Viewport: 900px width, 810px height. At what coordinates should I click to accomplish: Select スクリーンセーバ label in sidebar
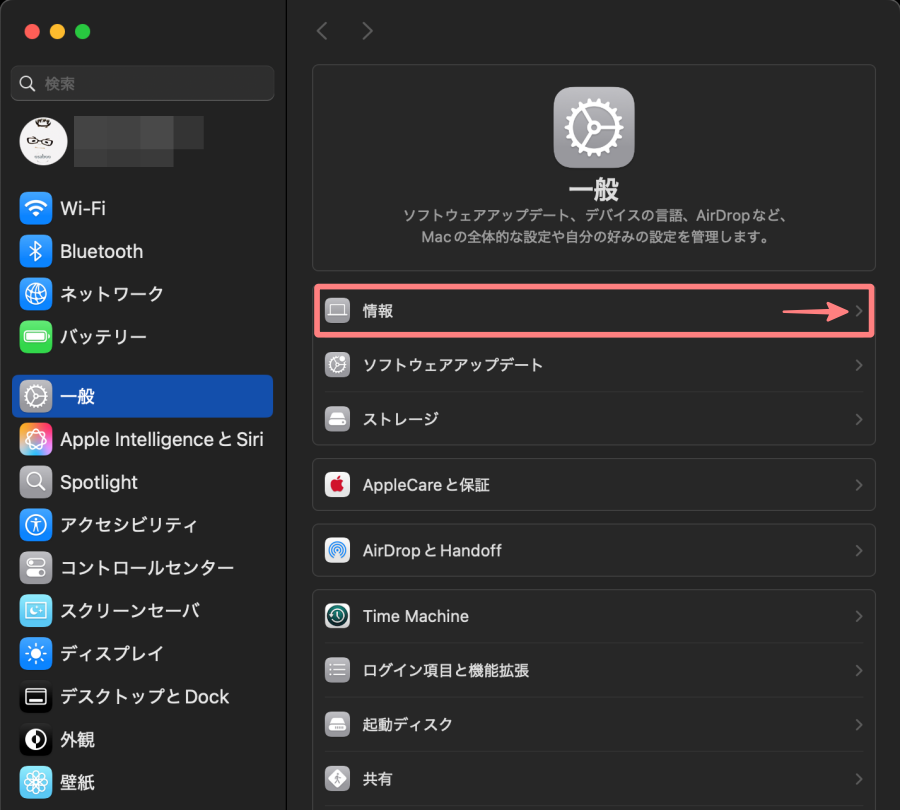(x=130, y=610)
